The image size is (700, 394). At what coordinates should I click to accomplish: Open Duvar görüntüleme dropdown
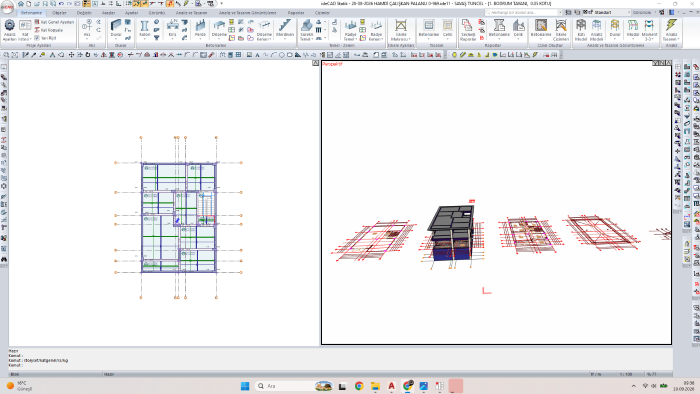(x=615, y=29)
